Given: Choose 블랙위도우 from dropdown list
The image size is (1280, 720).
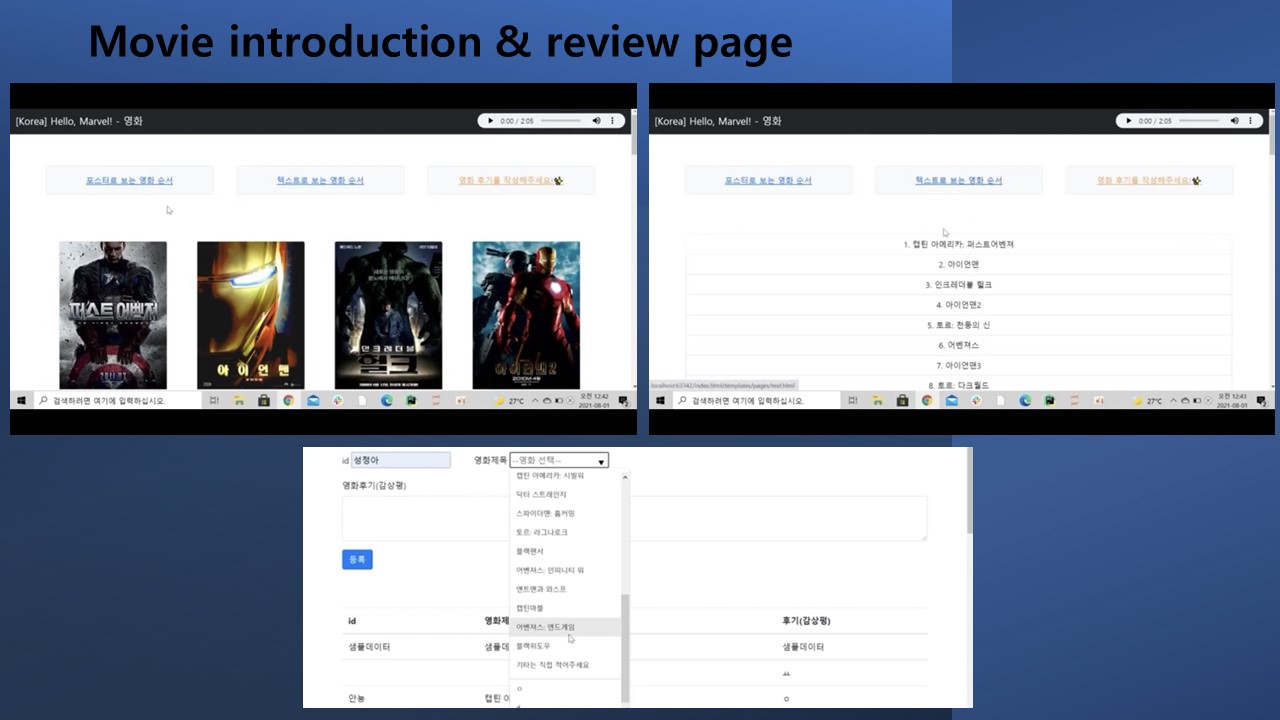Looking at the screenshot, I should click(x=565, y=646).
